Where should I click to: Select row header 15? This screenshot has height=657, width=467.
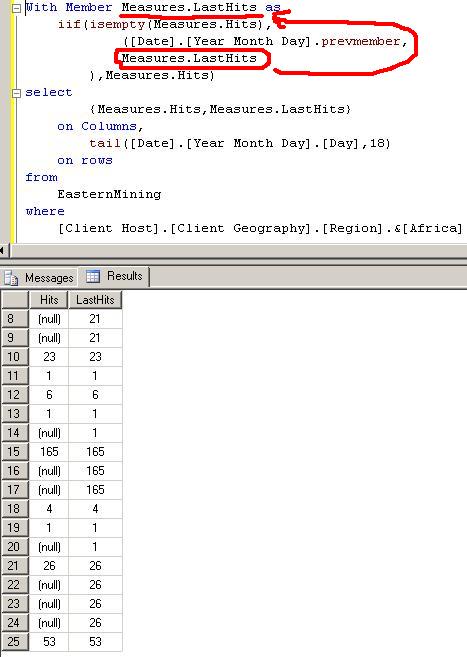click(15, 452)
